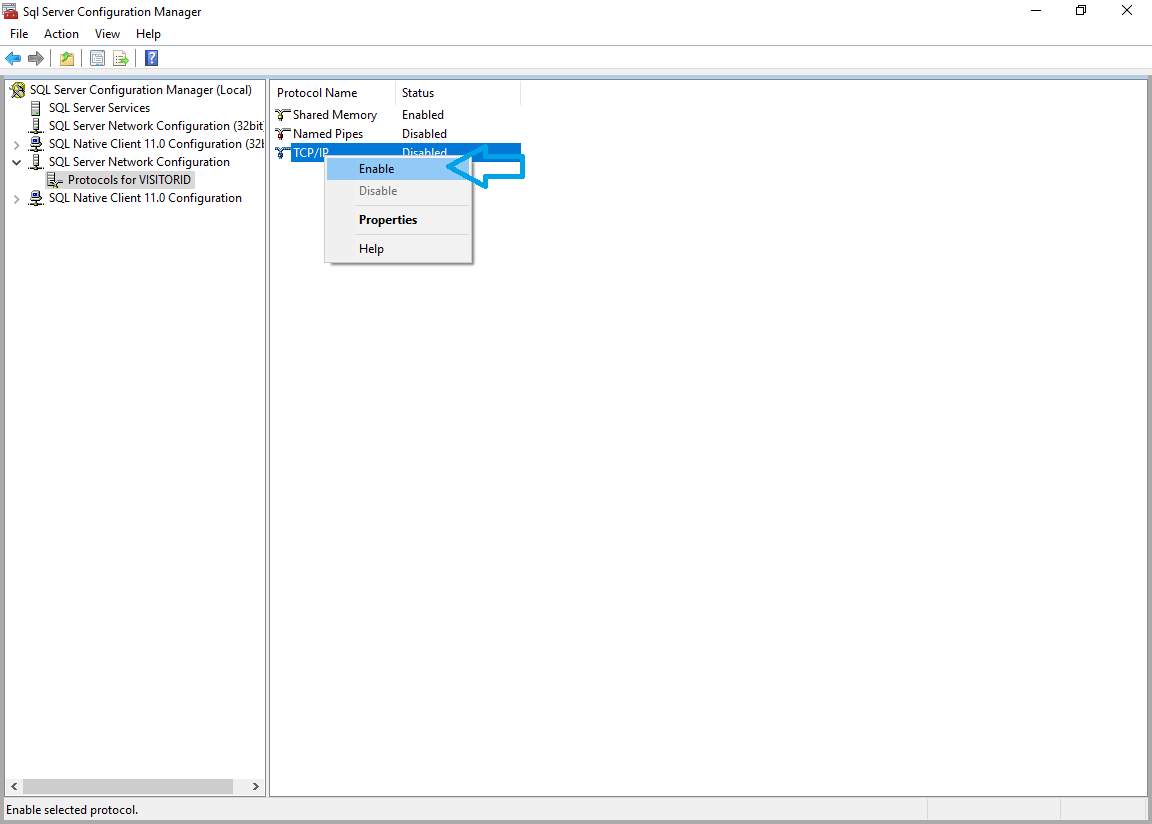Open the Action menu

(61, 34)
